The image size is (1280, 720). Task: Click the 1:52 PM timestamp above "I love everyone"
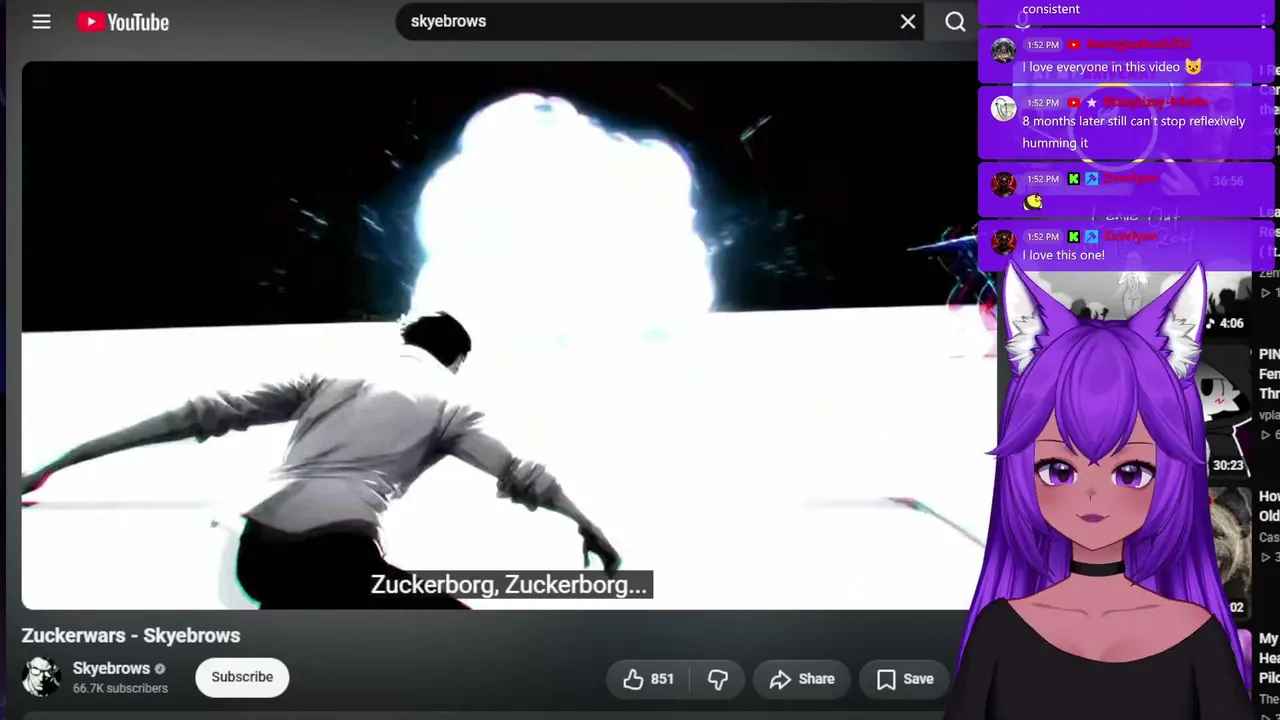pyautogui.click(x=1043, y=45)
